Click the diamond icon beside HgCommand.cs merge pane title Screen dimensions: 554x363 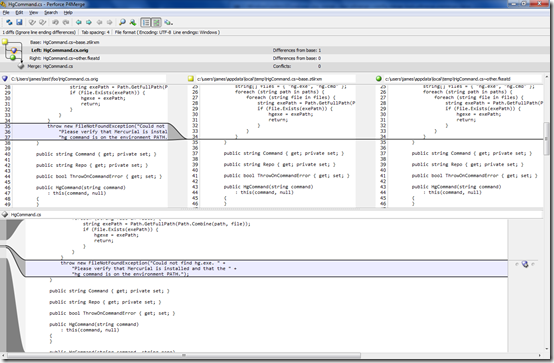[x=5, y=214]
